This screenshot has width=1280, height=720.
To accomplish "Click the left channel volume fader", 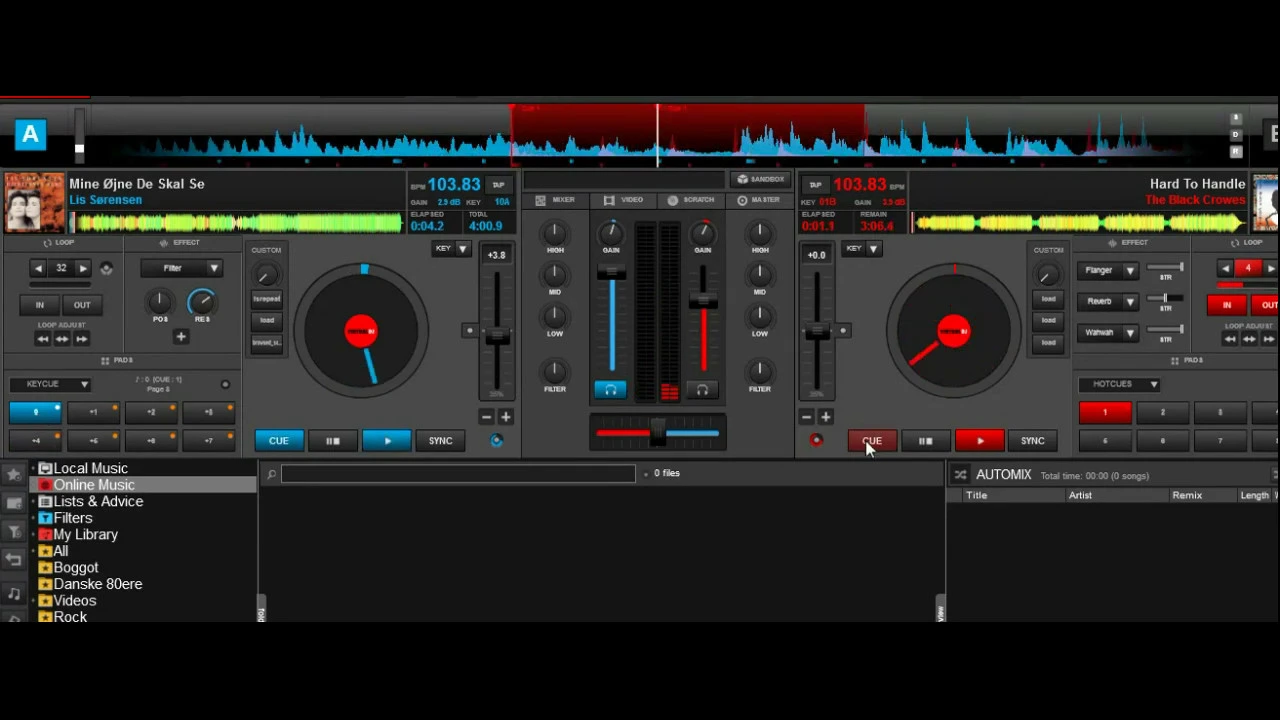I will [x=612, y=273].
